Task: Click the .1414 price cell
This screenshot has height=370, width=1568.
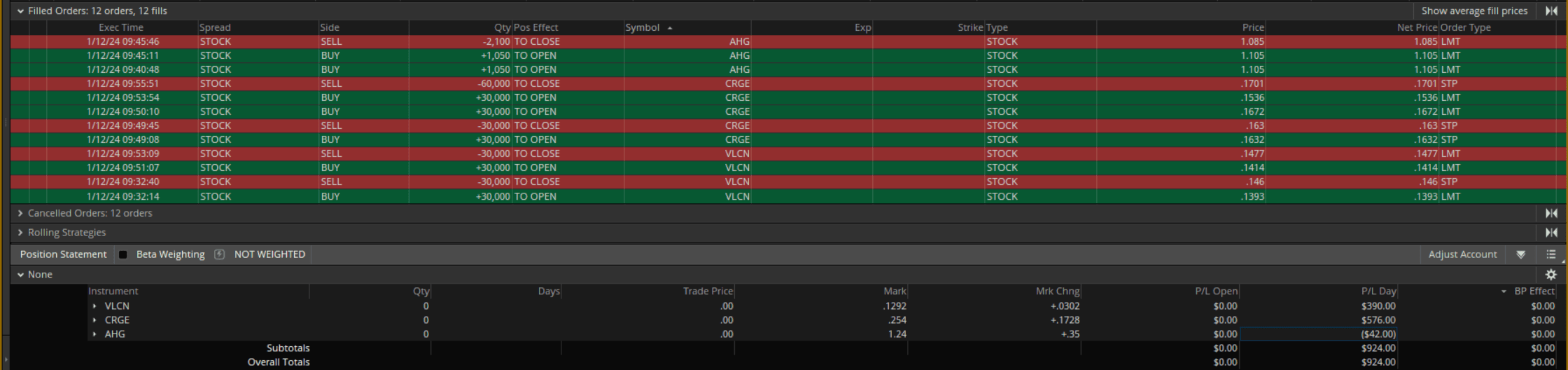Action: tap(1252, 168)
